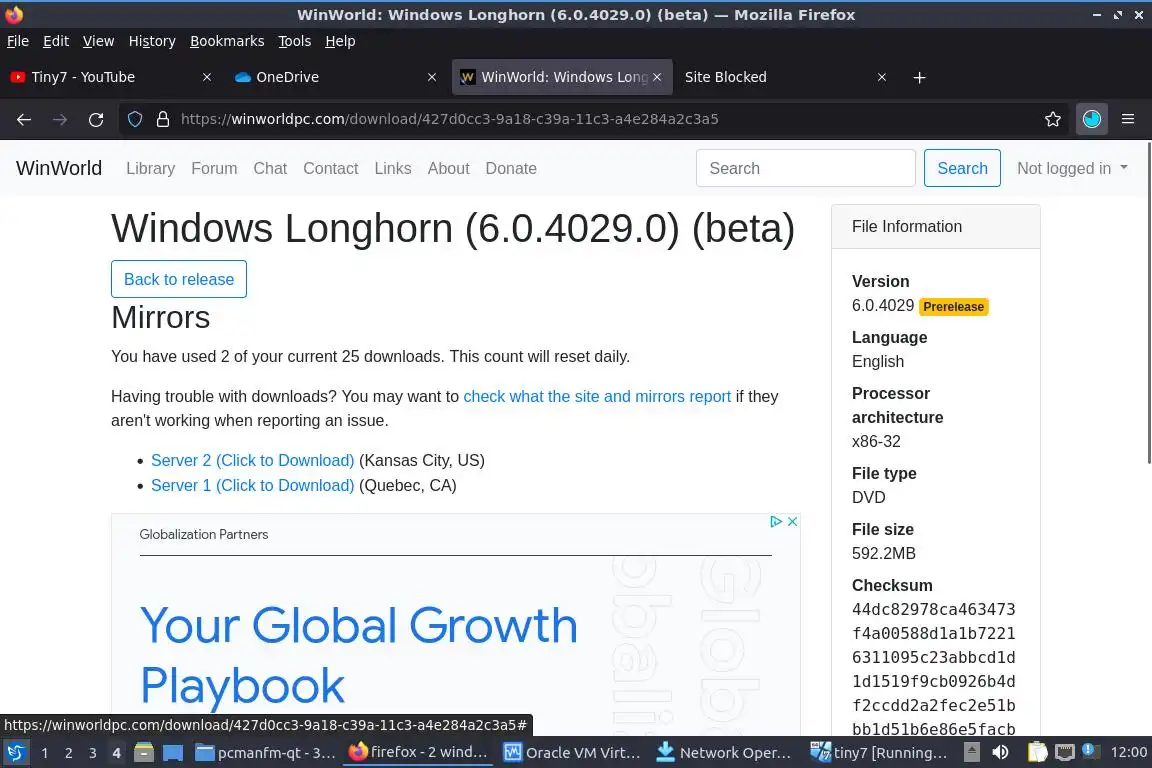The width and height of the screenshot is (1152, 768).
Task: Click the Back to release button
Action: pyautogui.click(x=179, y=279)
